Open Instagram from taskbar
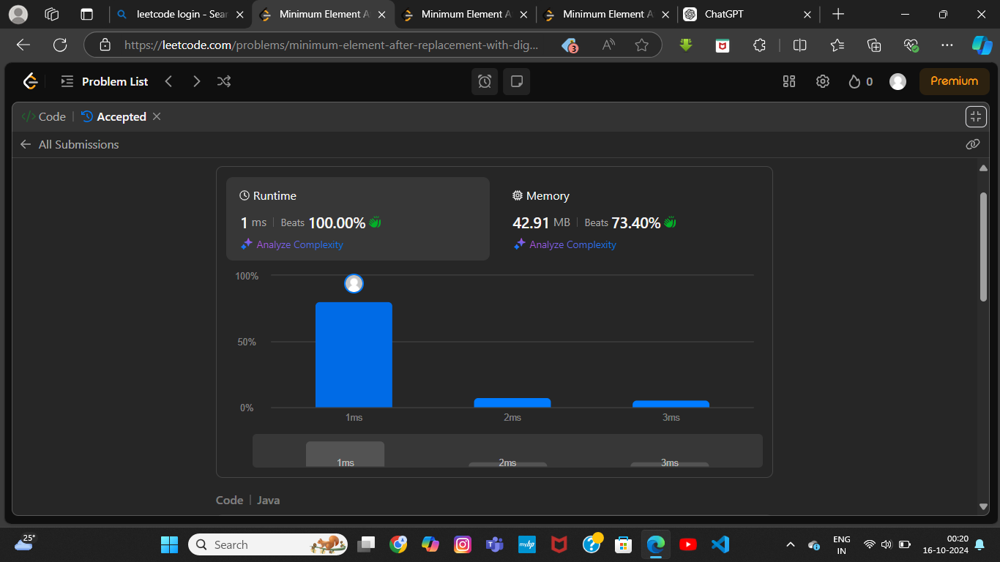Image resolution: width=1000 pixels, height=562 pixels. [x=462, y=544]
